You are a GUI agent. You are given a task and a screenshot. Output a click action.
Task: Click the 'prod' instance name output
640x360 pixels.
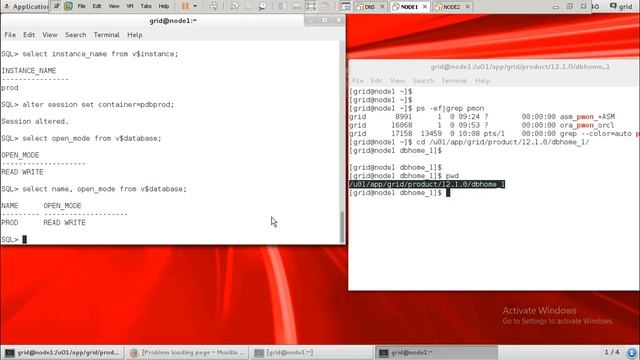10,88
